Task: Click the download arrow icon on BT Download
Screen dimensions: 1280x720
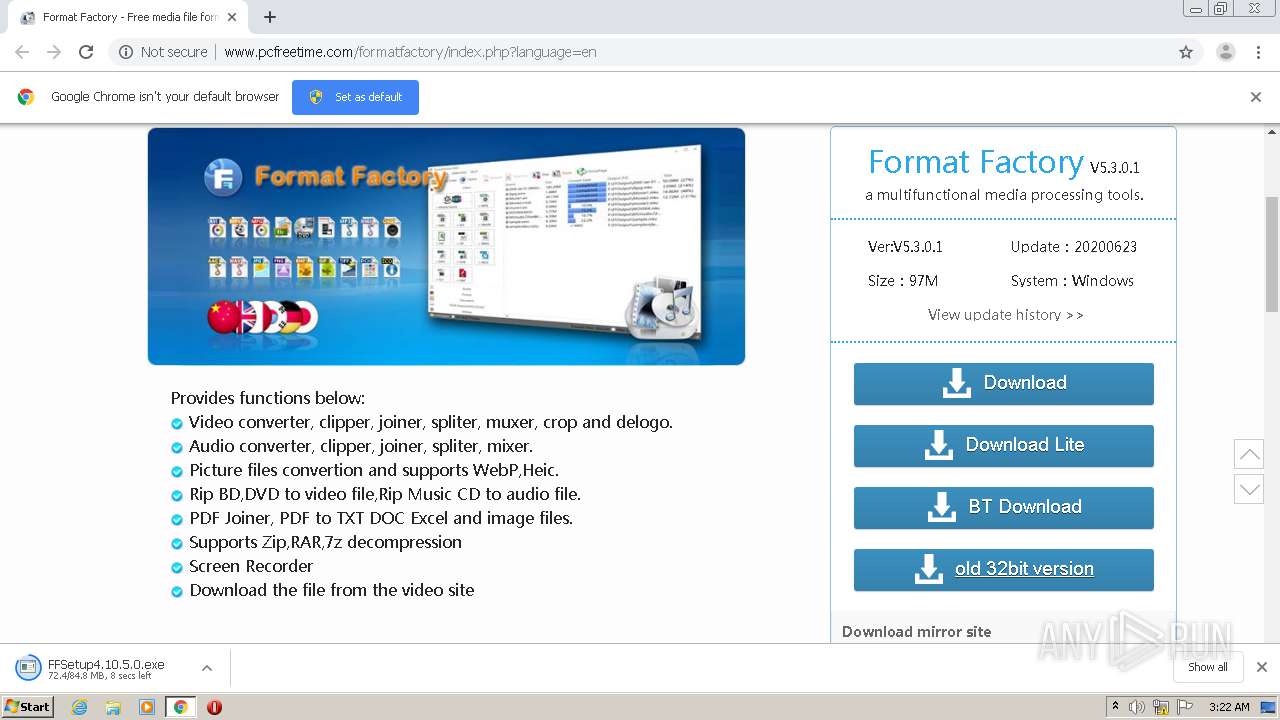Action: pos(941,507)
